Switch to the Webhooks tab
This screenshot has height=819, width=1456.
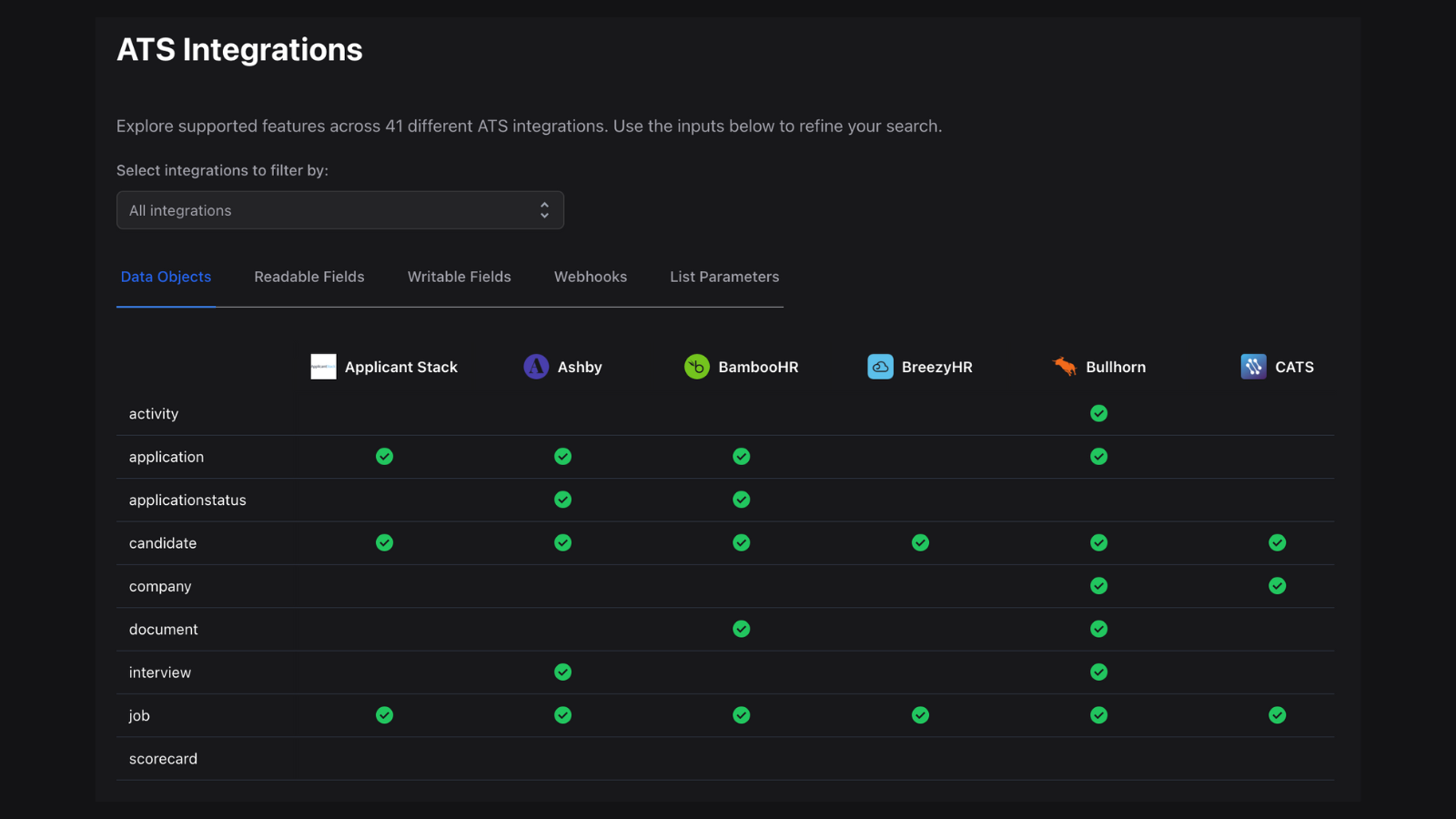tap(590, 277)
